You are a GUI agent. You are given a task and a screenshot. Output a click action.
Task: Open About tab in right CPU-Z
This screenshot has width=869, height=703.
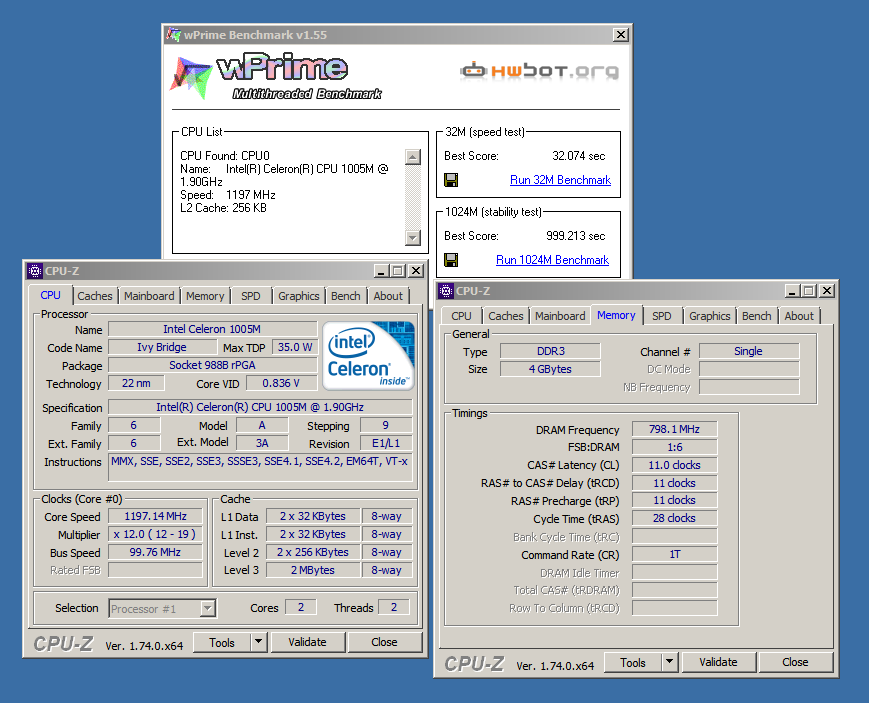[x=799, y=316]
